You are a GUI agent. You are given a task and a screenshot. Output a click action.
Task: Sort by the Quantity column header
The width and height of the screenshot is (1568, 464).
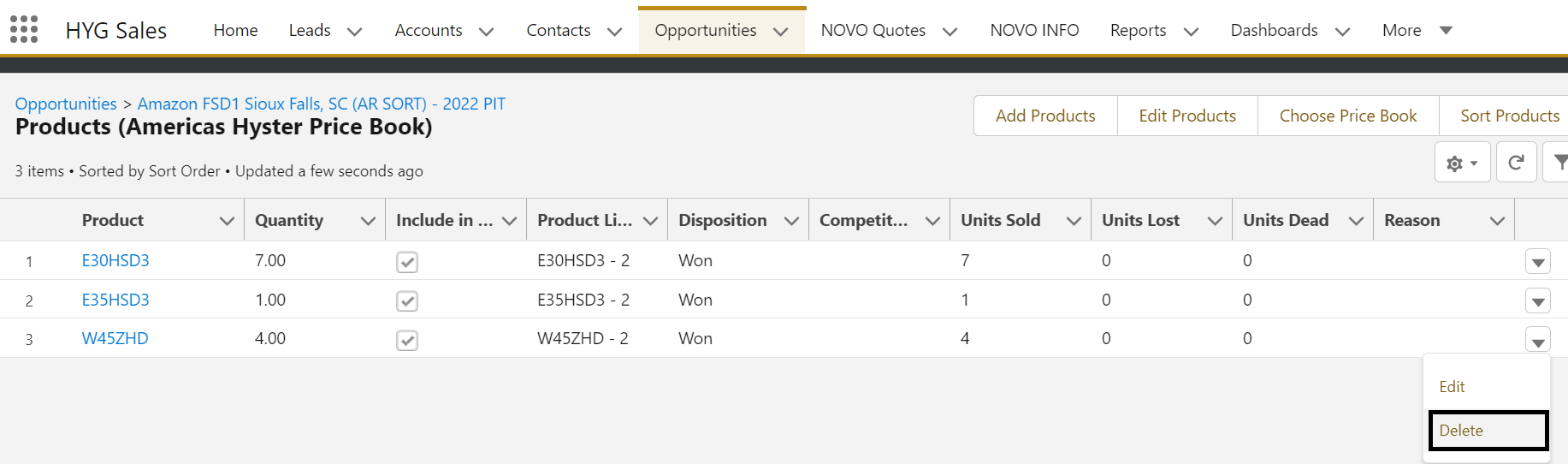tap(289, 221)
